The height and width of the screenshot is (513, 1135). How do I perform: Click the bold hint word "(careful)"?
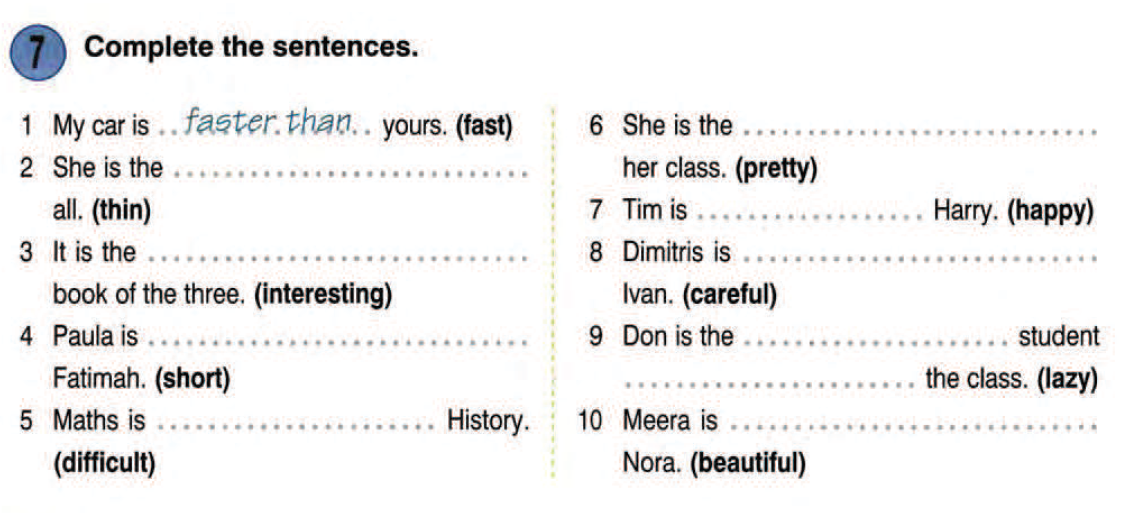(729, 295)
